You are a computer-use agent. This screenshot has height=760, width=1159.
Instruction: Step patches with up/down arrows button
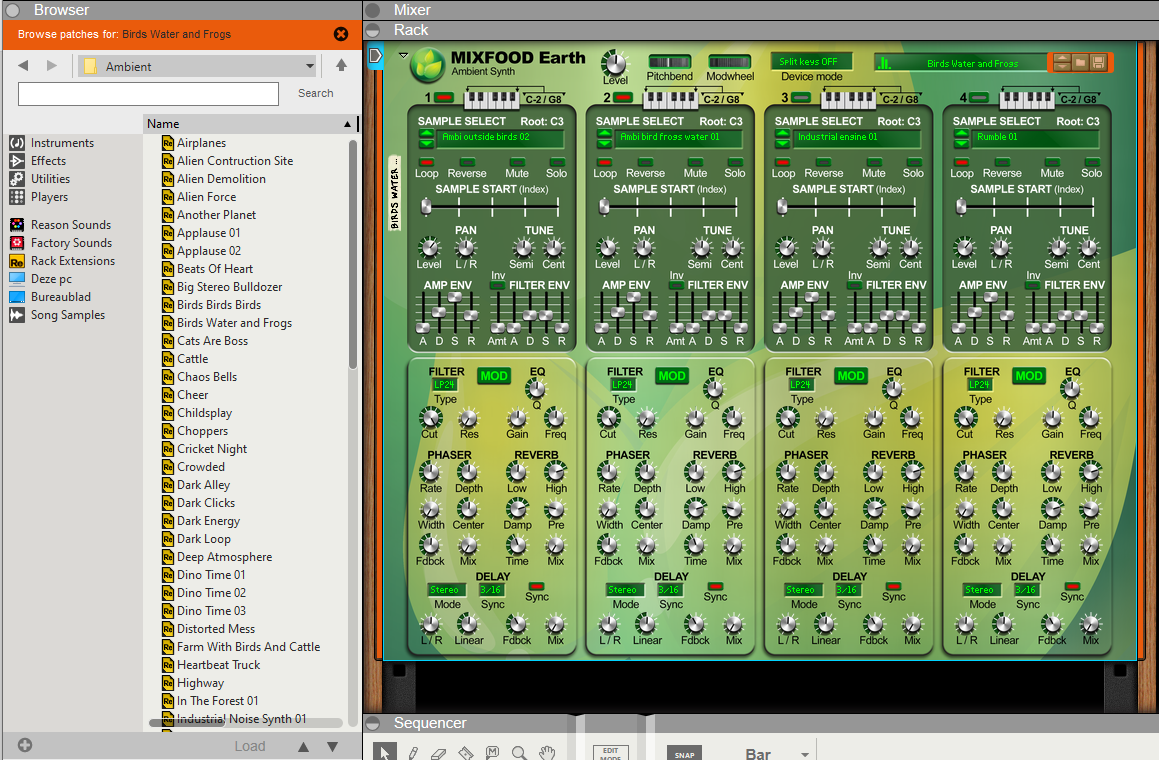click(x=1062, y=63)
